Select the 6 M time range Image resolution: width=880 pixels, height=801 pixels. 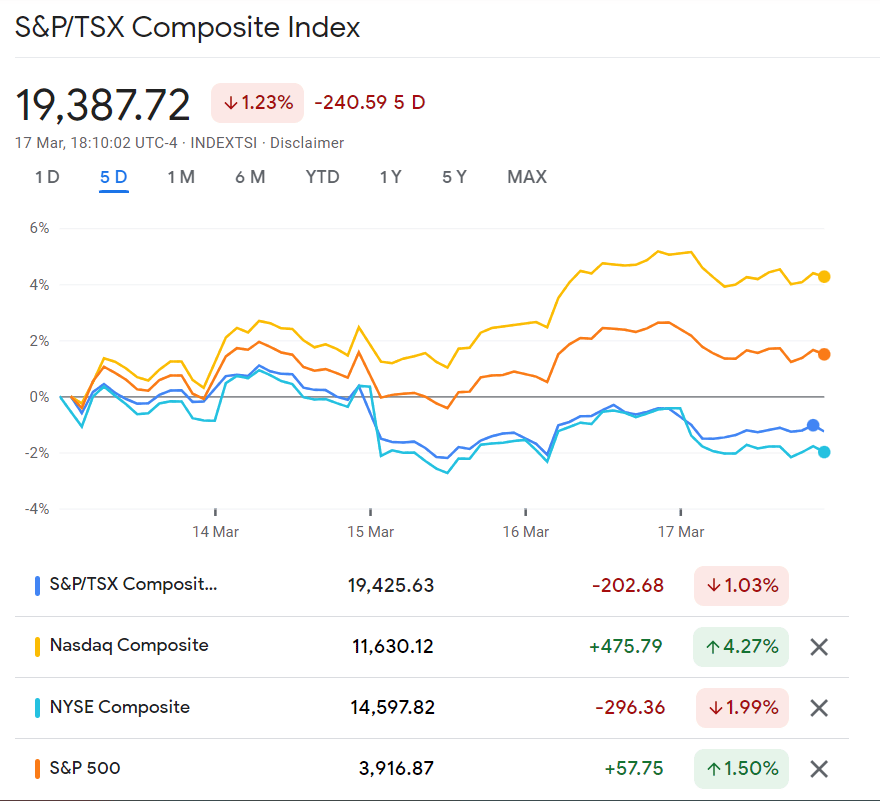click(250, 177)
